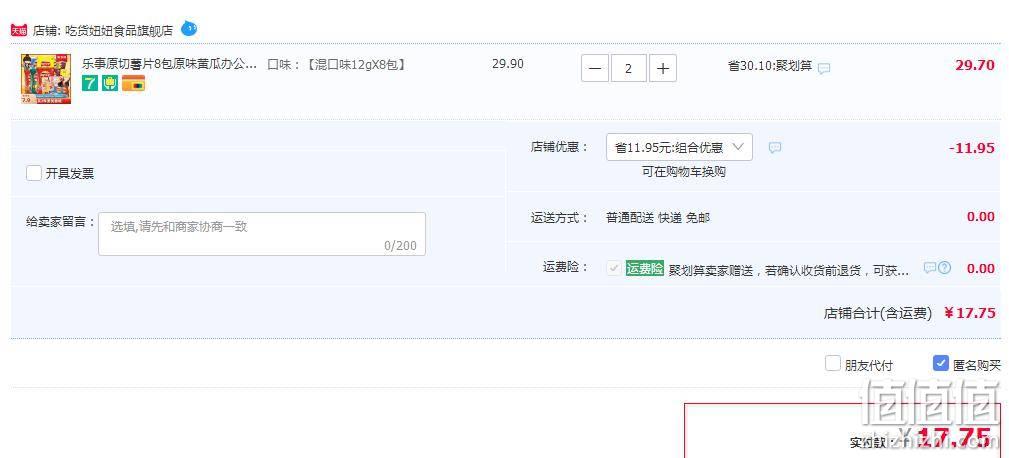Click the green shield guarantee badge
The height and width of the screenshot is (458, 1009).
coord(110,83)
